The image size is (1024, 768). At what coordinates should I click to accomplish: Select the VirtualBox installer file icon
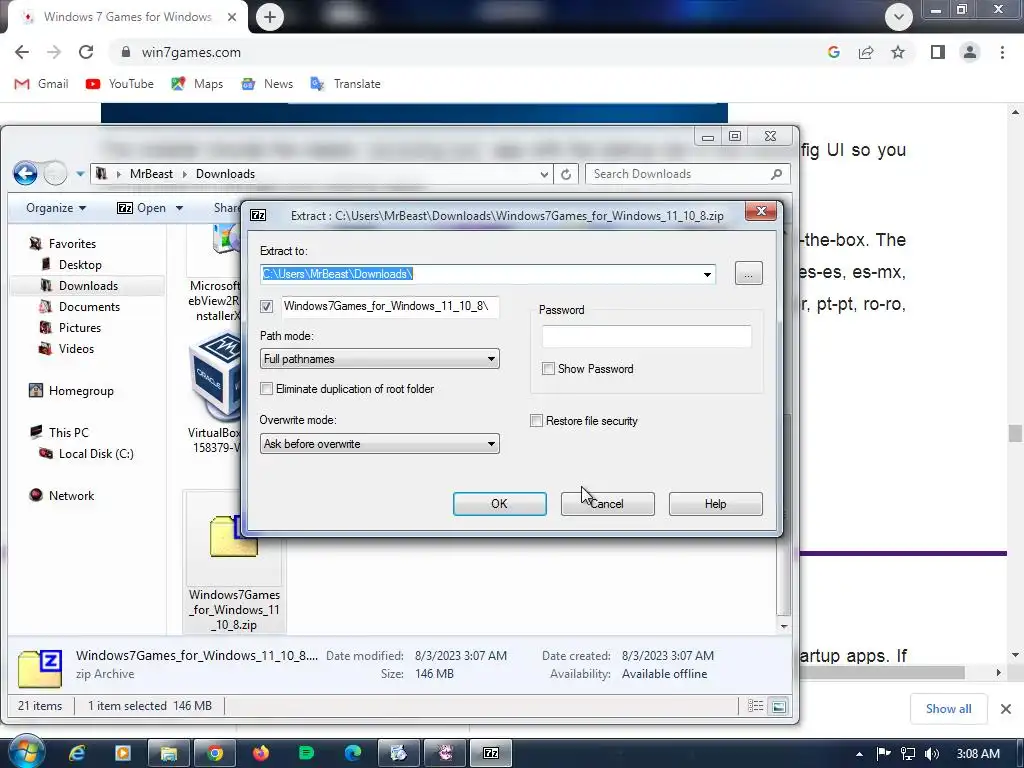coord(215,377)
